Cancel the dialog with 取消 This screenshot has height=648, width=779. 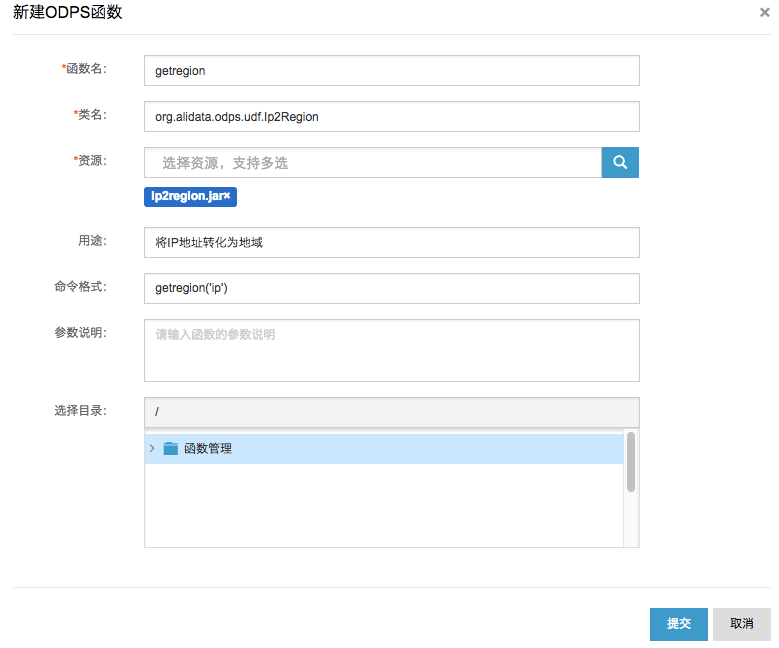pos(742,624)
